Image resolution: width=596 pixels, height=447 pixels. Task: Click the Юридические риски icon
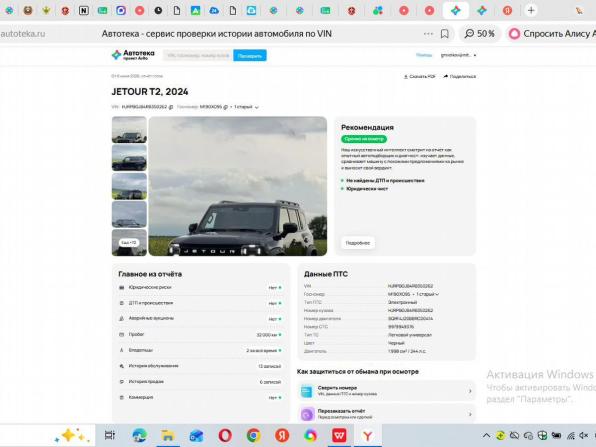pyautogui.click(x=122, y=288)
